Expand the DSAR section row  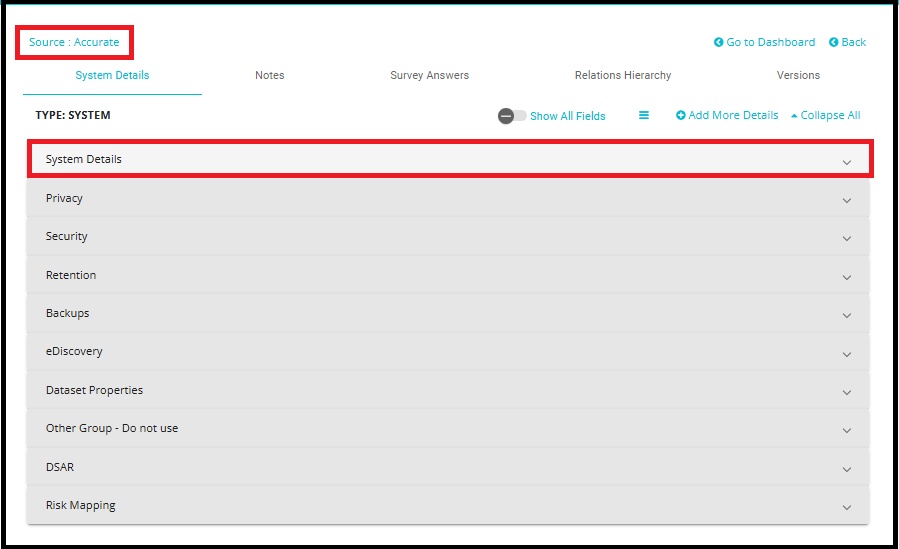tap(447, 467)
